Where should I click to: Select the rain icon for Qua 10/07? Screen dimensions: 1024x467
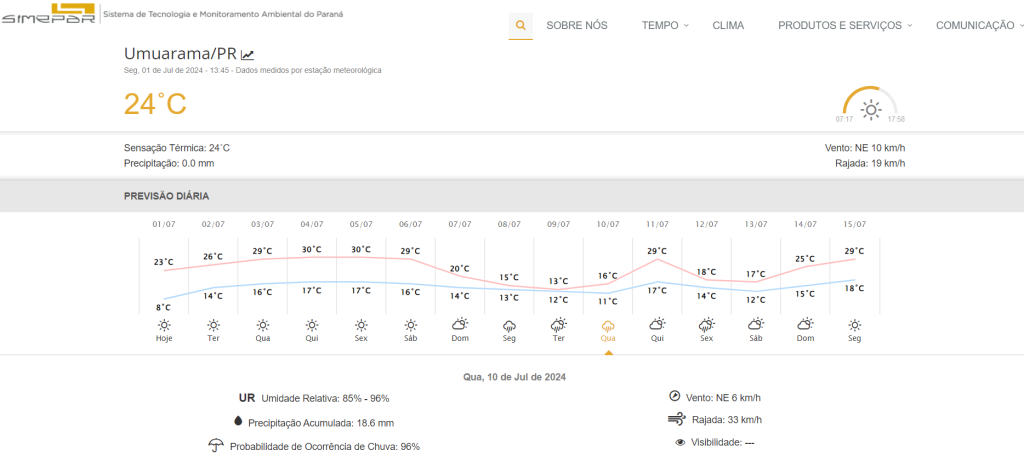(607, 325)
